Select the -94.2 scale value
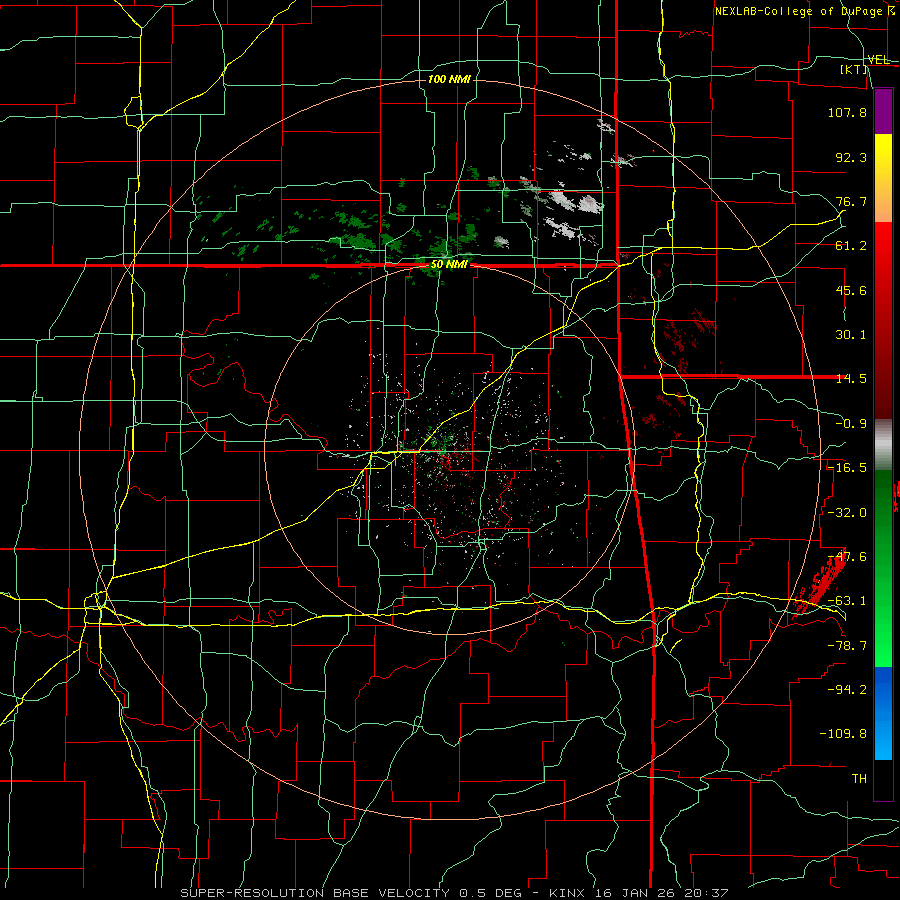Viewport: 900px width, 900px height. (847, 690)
